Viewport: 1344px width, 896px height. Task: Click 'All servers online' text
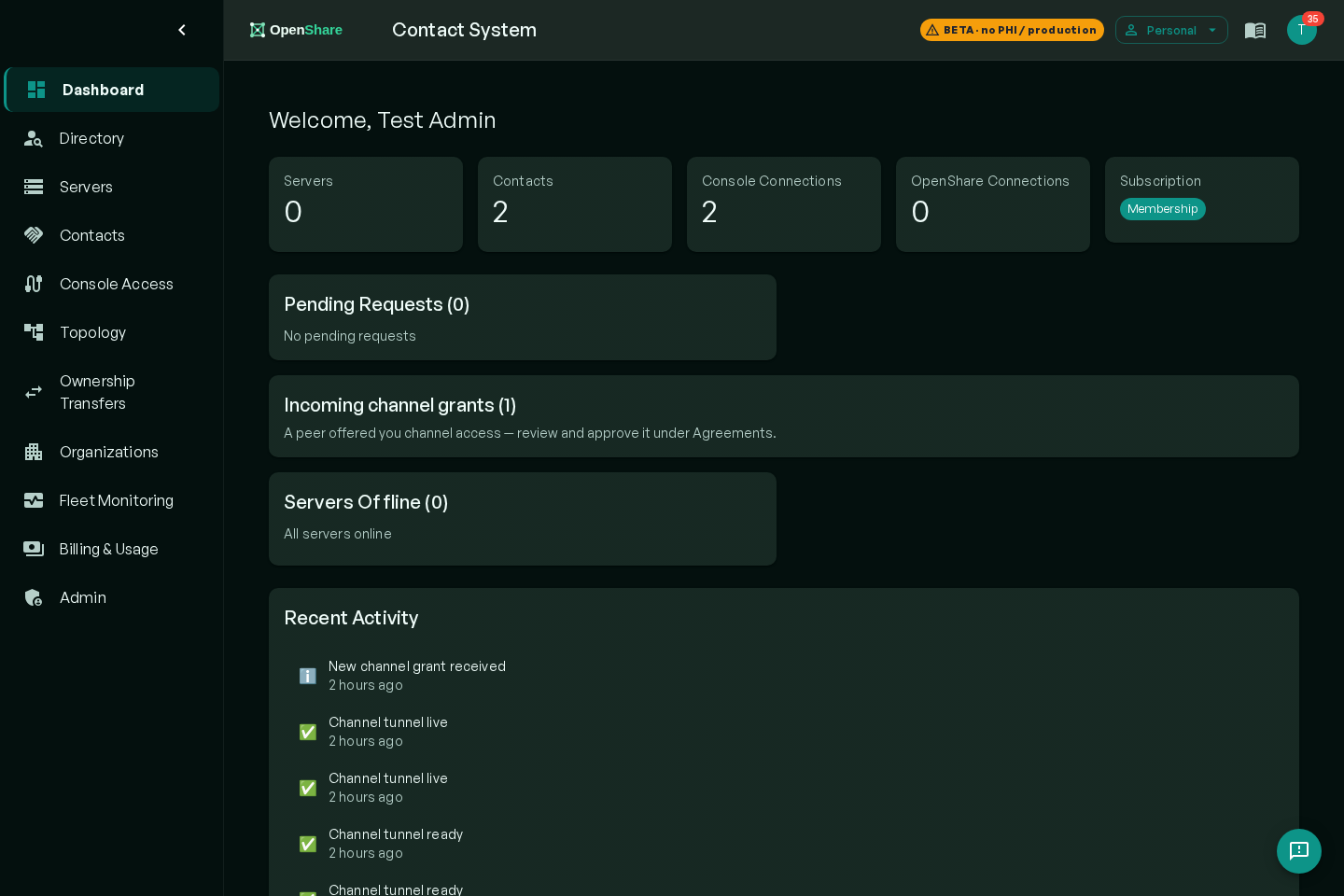coord(338,534)
